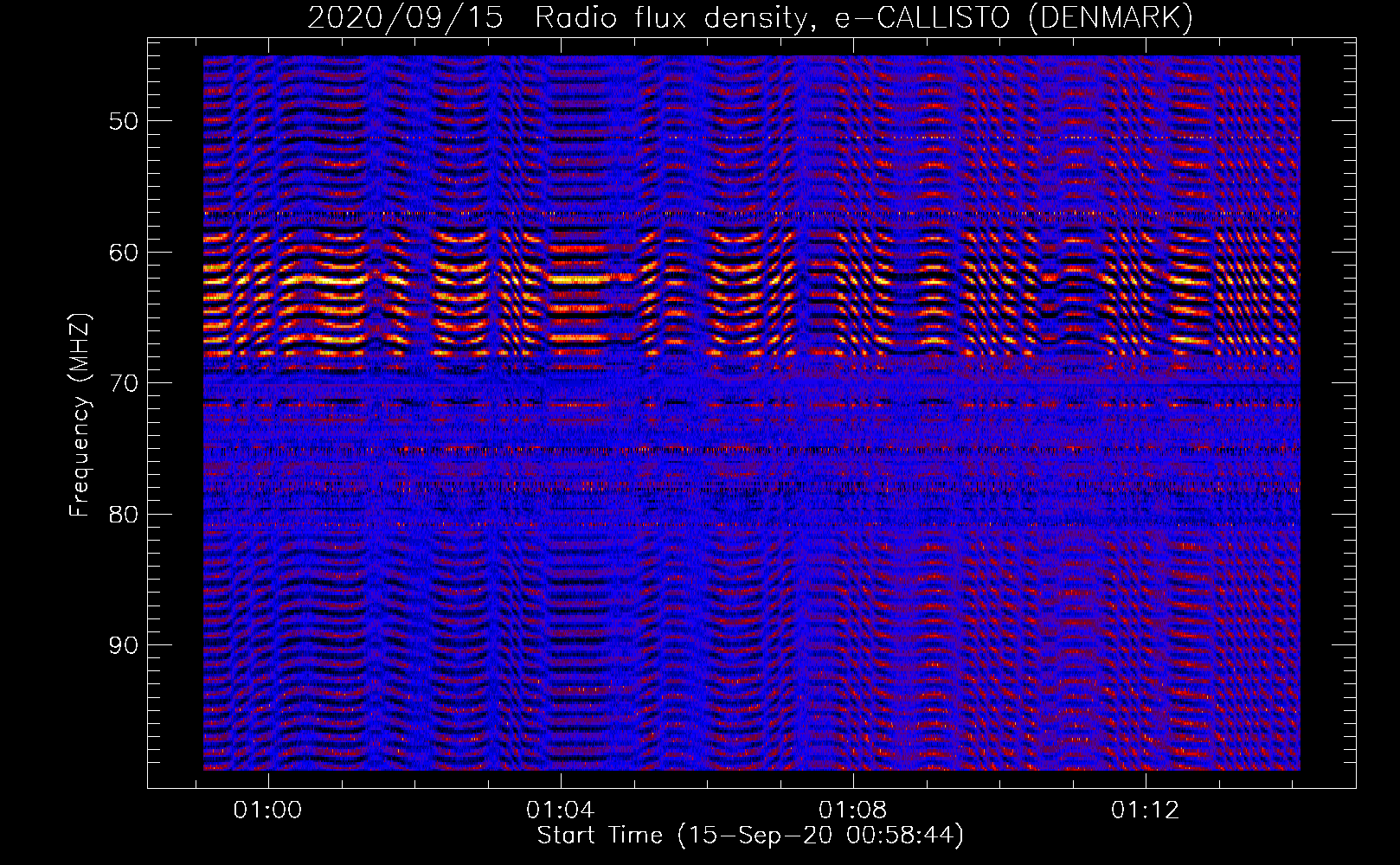The image size is (1400, 865).
Task: Click the 01:08 time tick label
Action: pyautogui.click(x=853, y=810)
